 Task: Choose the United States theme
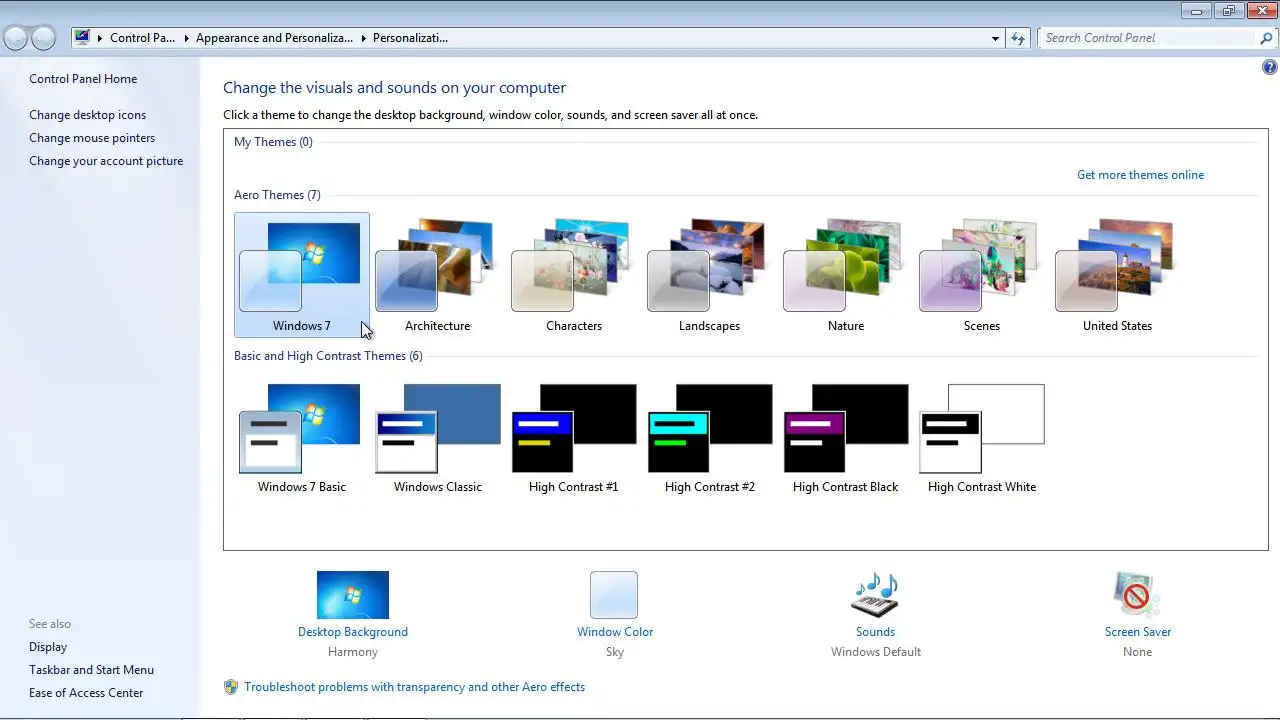(x=1117, y=275)
